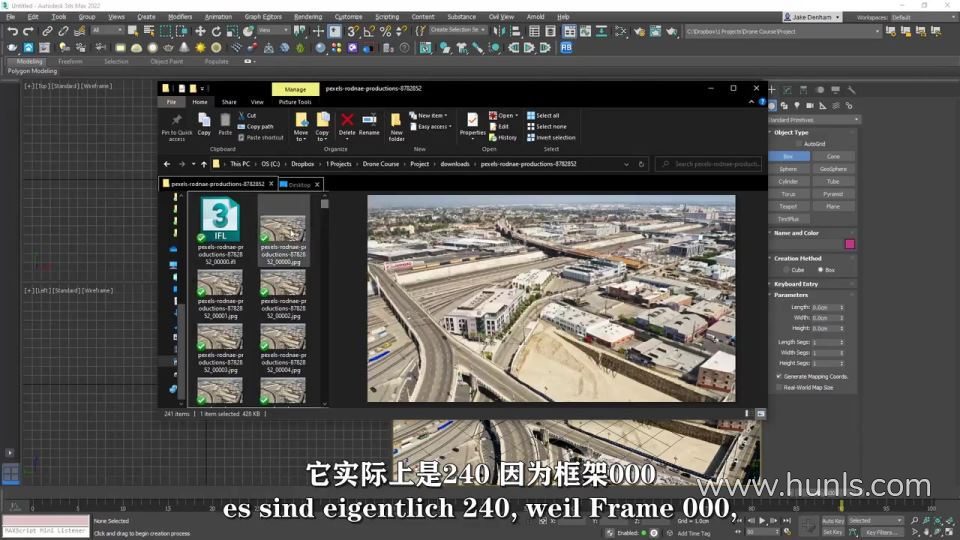Click the Undo arrow in 3ds Max toolbar
This screenshot has height=540, width=960.
point(12,31)
